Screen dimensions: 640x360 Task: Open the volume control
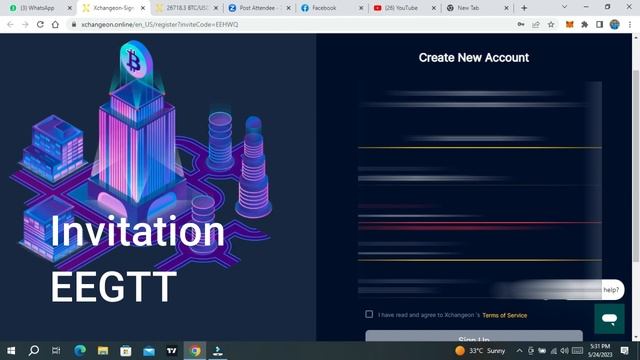564,351
